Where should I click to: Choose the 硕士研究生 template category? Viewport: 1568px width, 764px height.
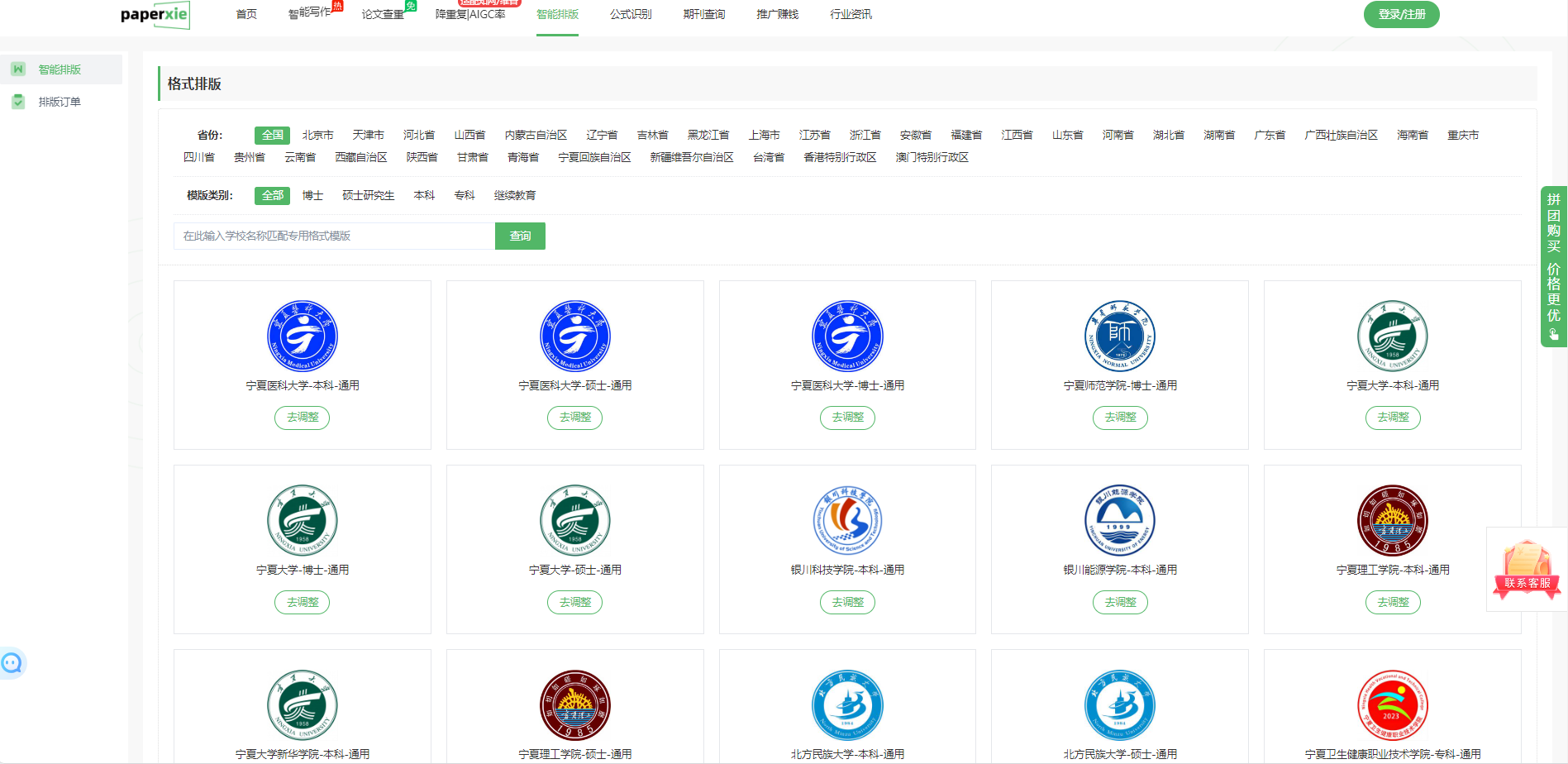coord(368,195)
